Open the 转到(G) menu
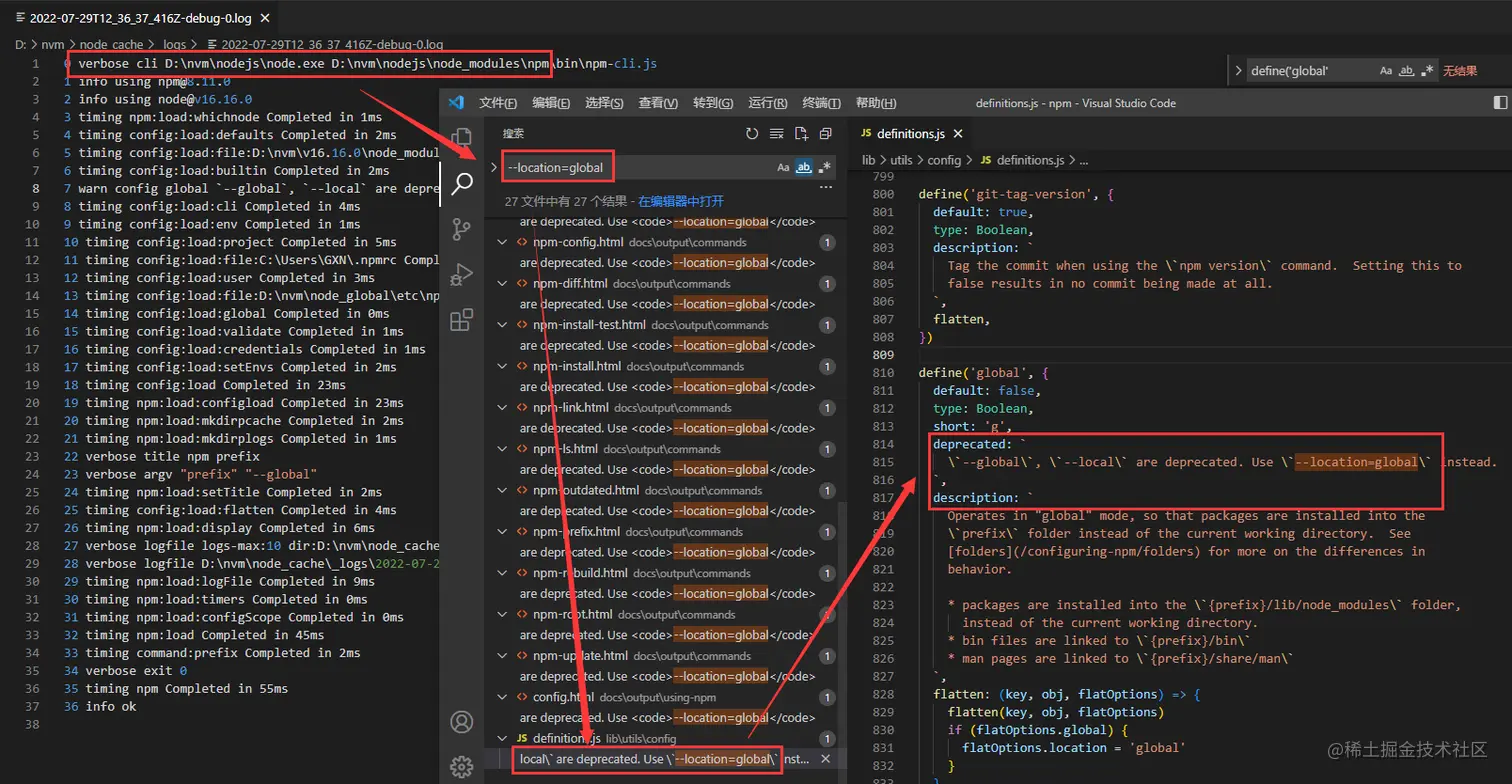 pyautogui.click(x=713, y=103)
